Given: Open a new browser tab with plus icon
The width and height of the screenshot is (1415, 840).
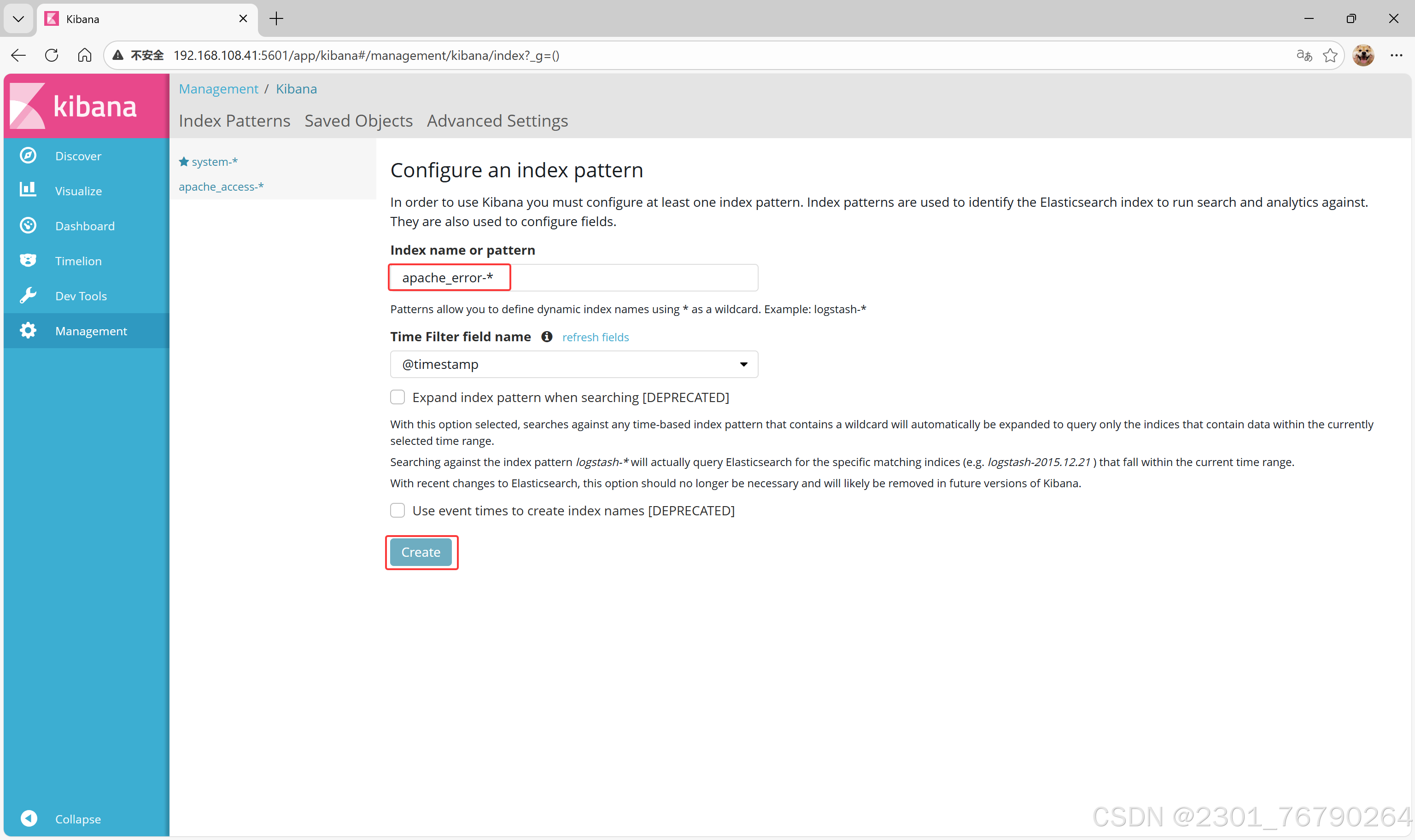Looking at the screenshot, I should point(276,19).
